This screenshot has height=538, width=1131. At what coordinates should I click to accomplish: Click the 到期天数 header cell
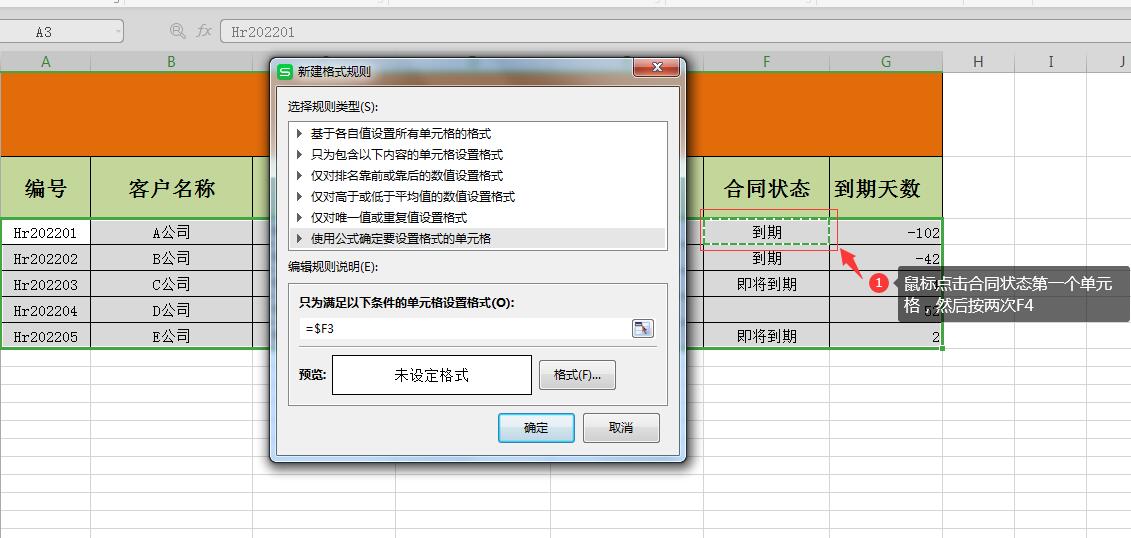(886, 188)
